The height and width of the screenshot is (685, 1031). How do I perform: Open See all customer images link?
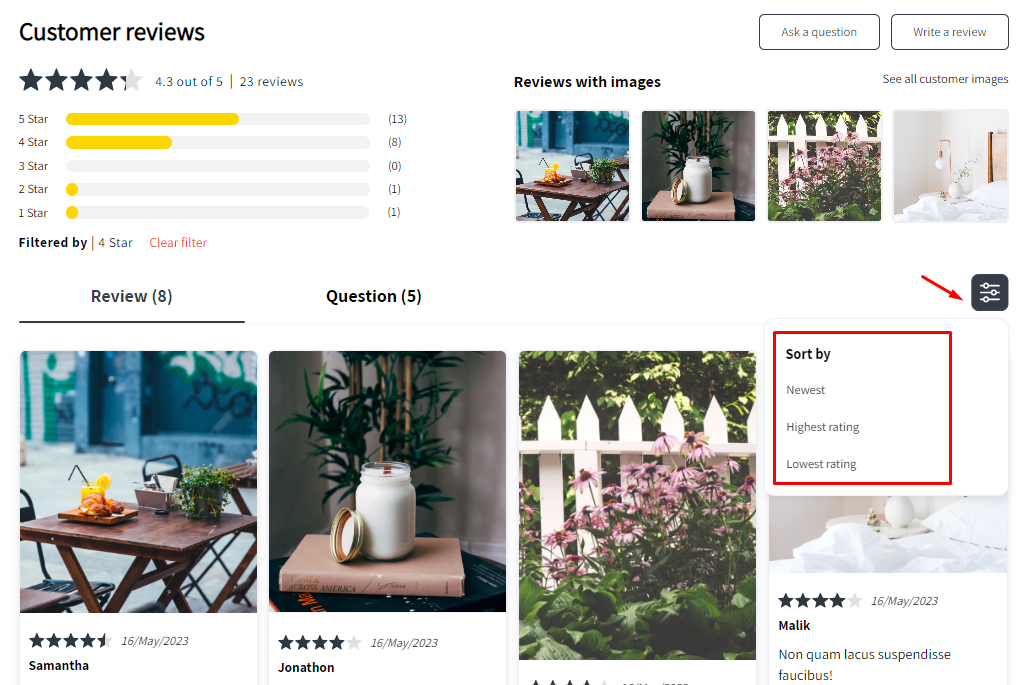(x=945, y=79)
